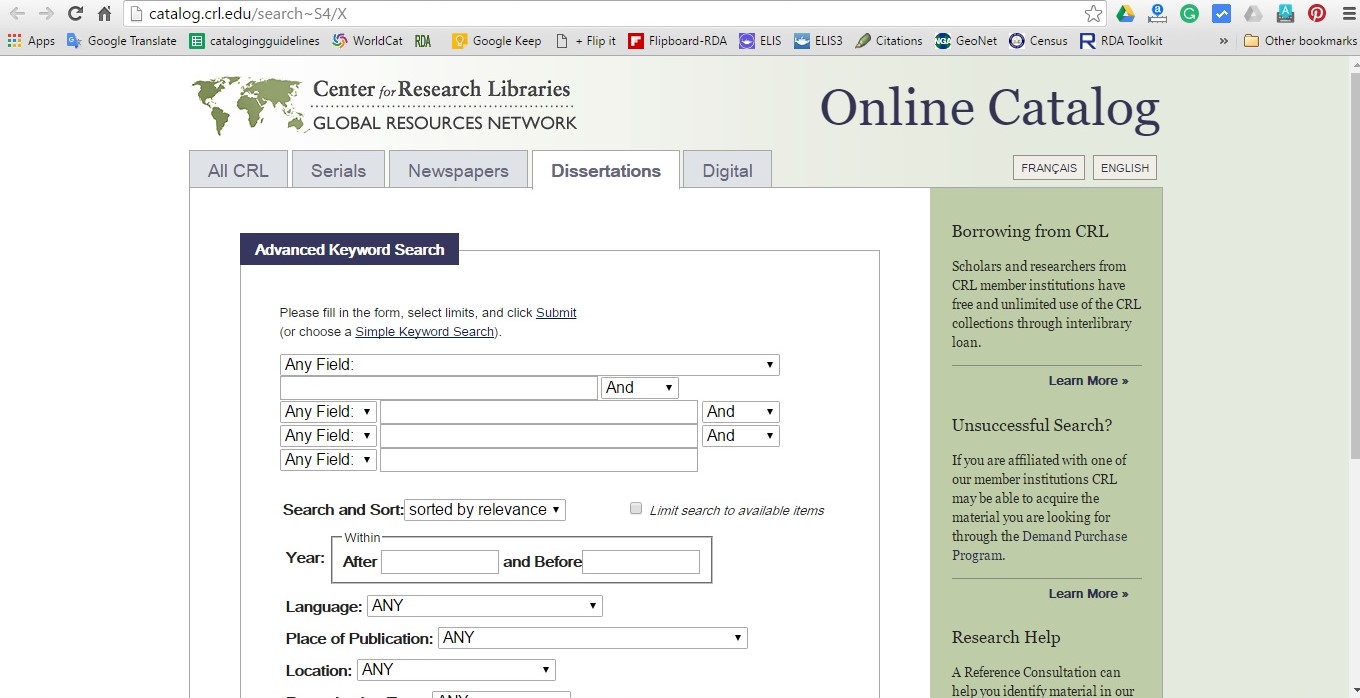This screenshot has width=1360, height=698.
Task: Open the Place of Publication dropdown
Action: point(593,638)
